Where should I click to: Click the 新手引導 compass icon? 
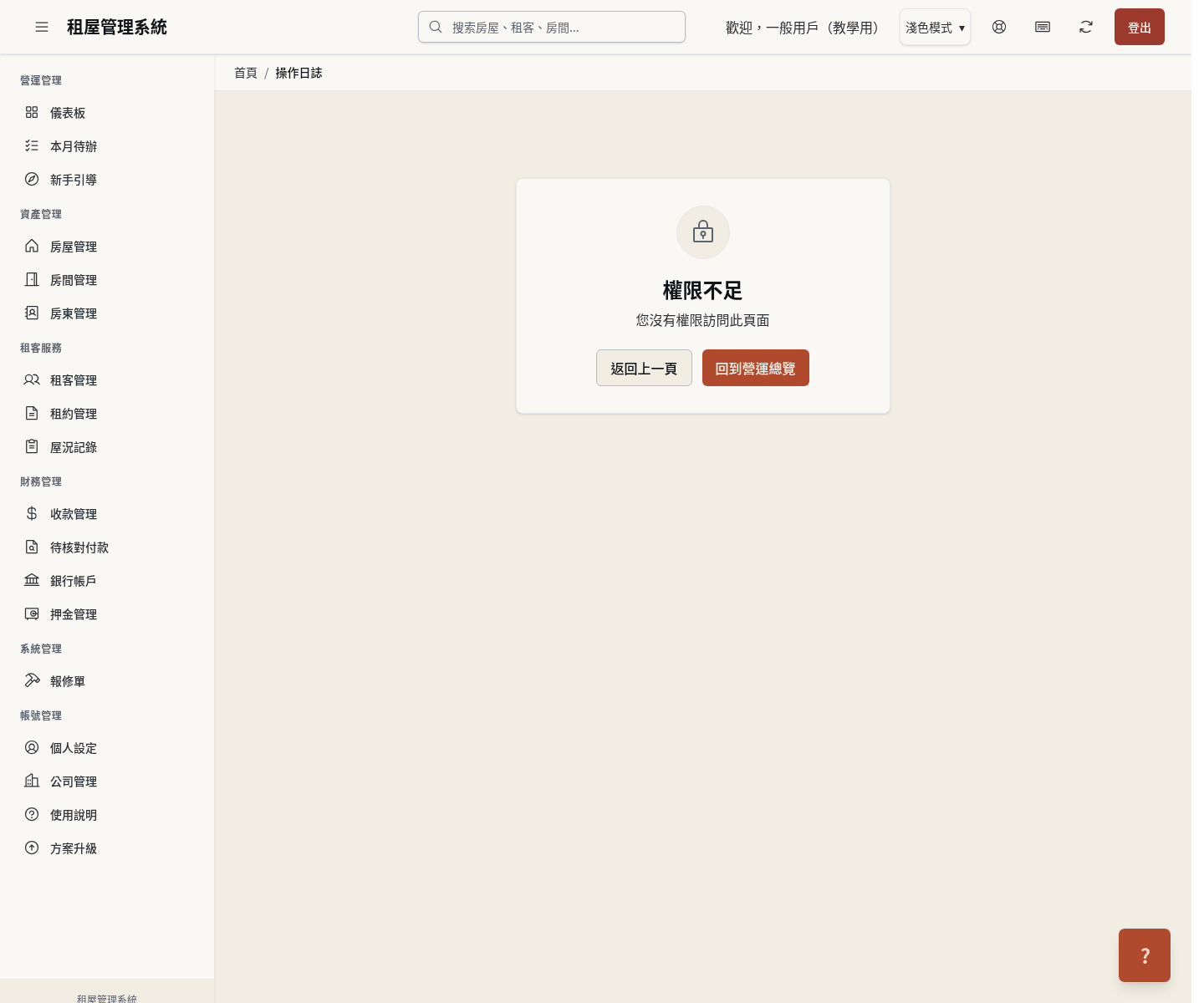(32, 179)
